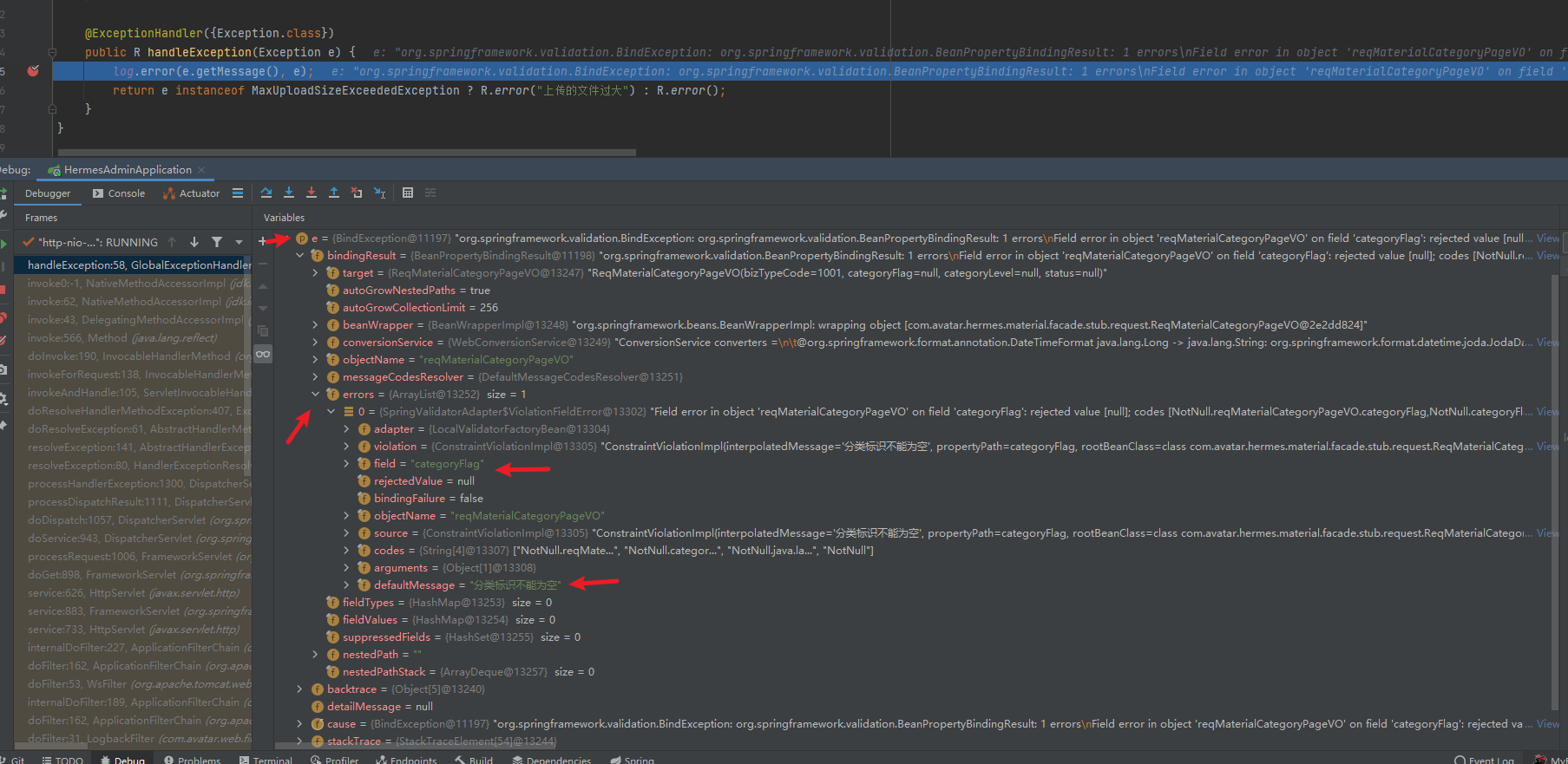Open the Evaluate Expression calculator icon
The height and width of the screenshot is (764, 1568).
click(x=408, y=193)
